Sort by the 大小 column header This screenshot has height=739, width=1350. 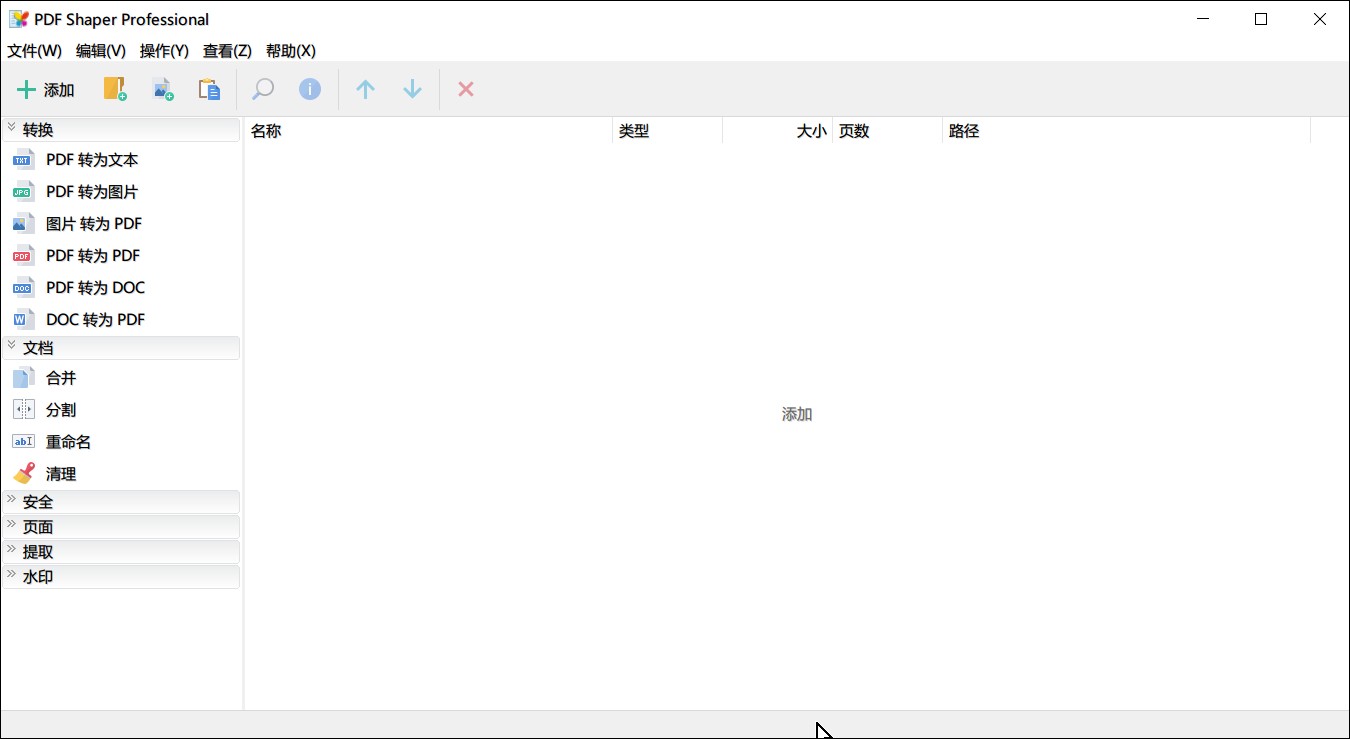(x=778, y=131)
